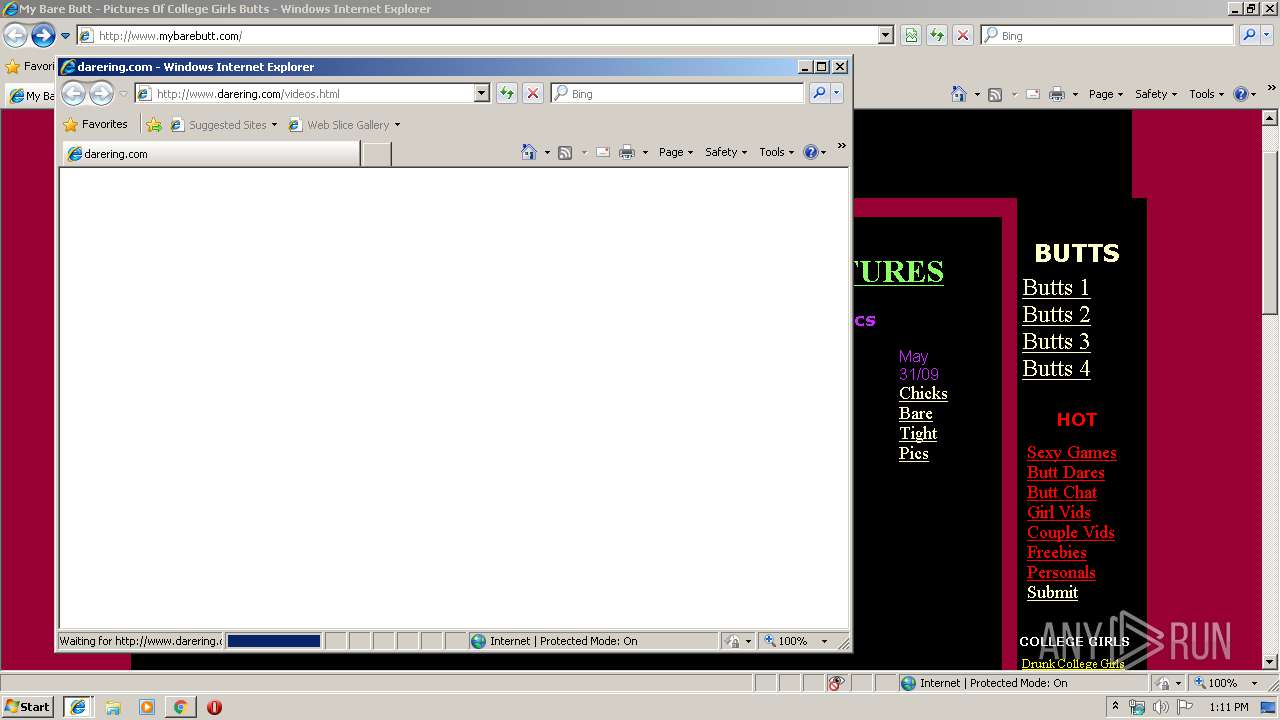Click Read Mail icon in darering.com window
Image resolution: width=1280 pixels, height=720 pixels.
point(603,152)
